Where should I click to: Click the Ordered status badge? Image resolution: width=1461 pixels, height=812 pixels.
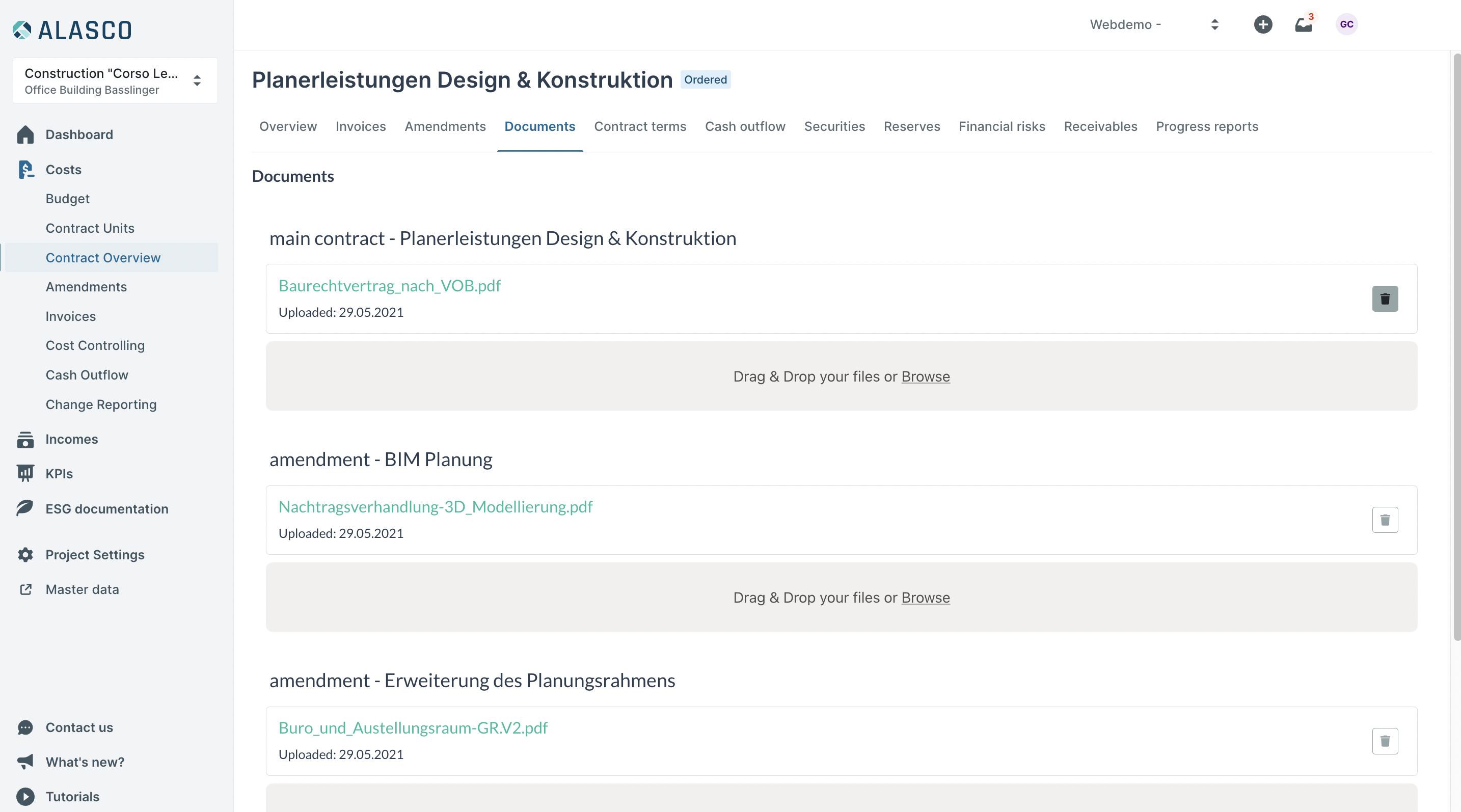(705, 80)
